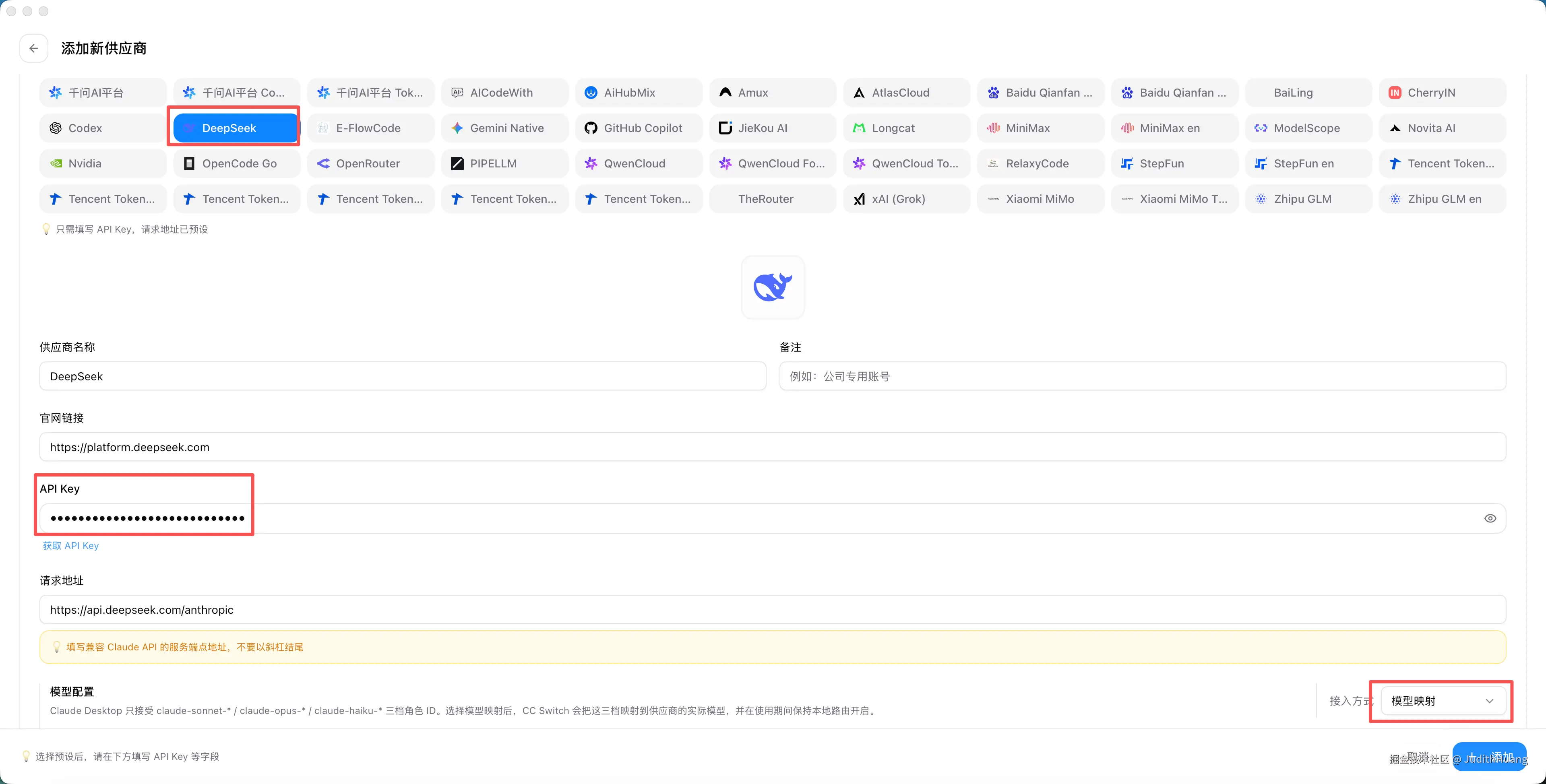Click the 官网链接 URL field
The width and height of the screenshot is (1546, 784).
(x=773, y=447)
